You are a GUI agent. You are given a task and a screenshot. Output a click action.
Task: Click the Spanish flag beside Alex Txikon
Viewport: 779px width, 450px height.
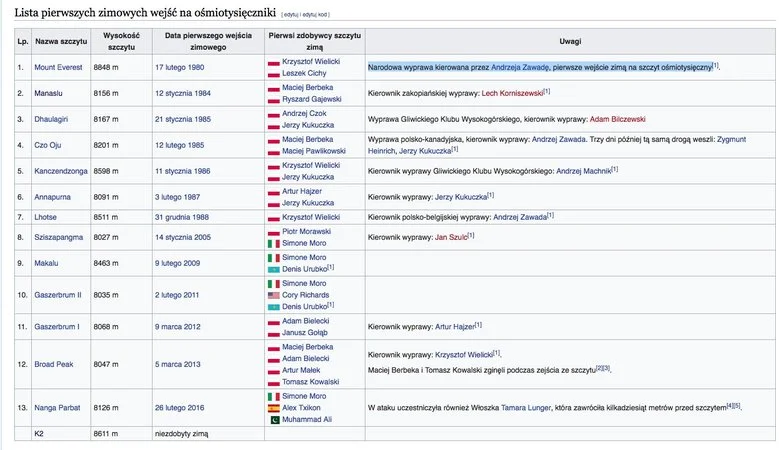click(x=274, y=408)
